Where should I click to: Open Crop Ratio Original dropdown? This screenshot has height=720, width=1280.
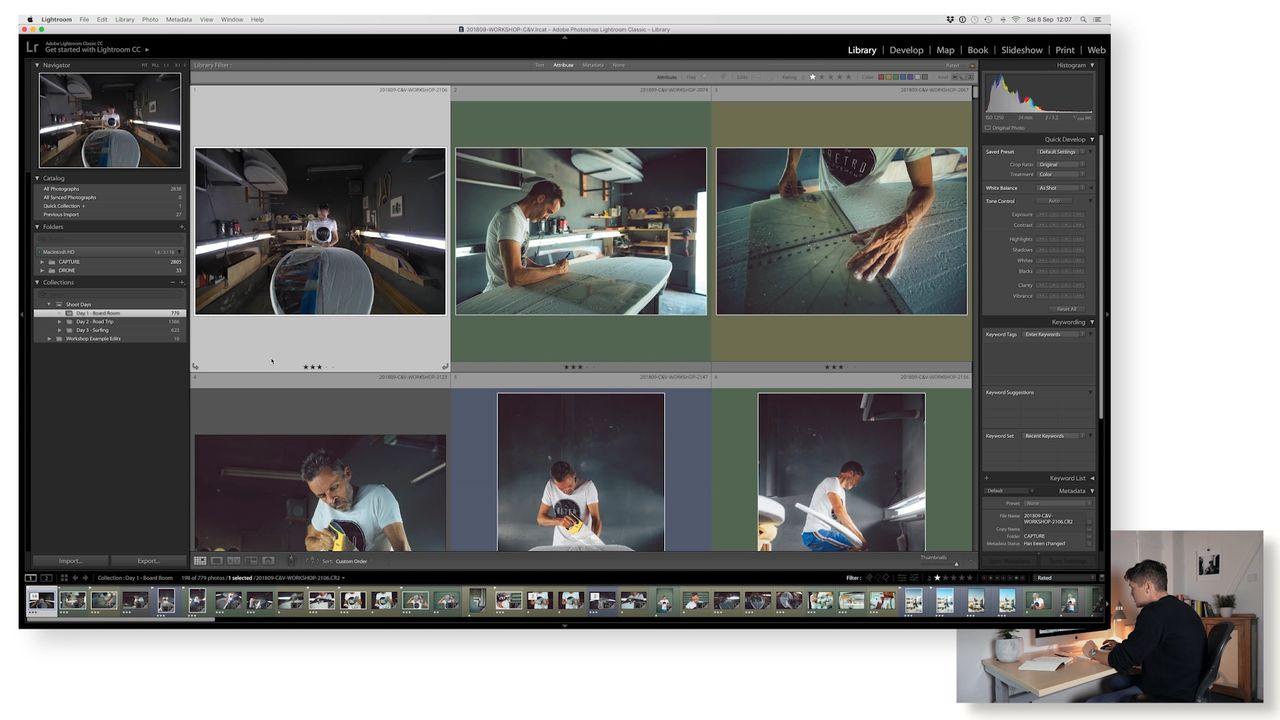pos(1060,164)
